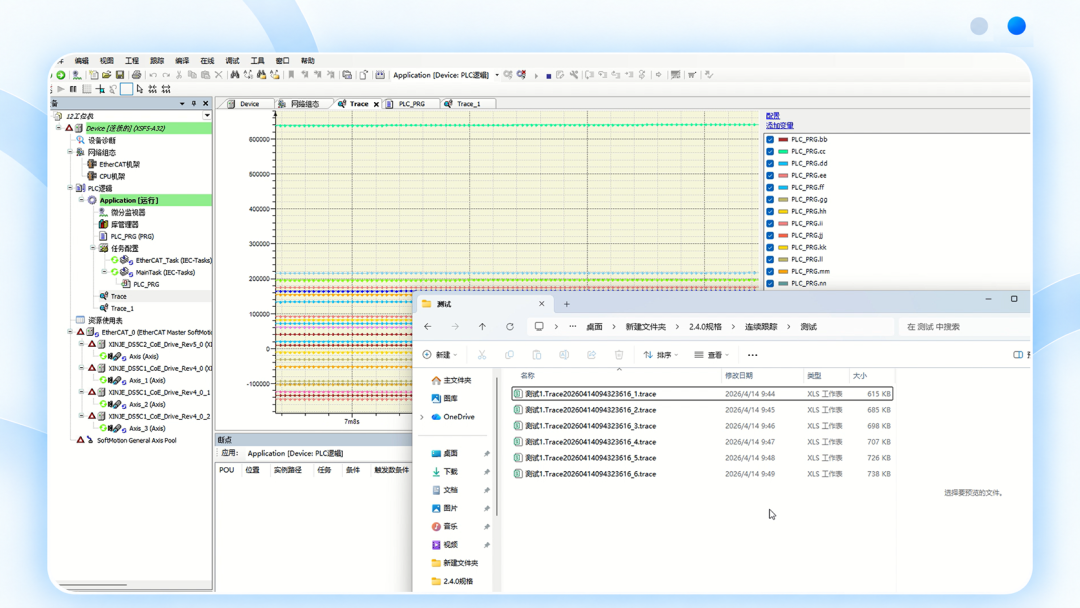Click the Save icon in the IDE toolbar

click(120, 75)
